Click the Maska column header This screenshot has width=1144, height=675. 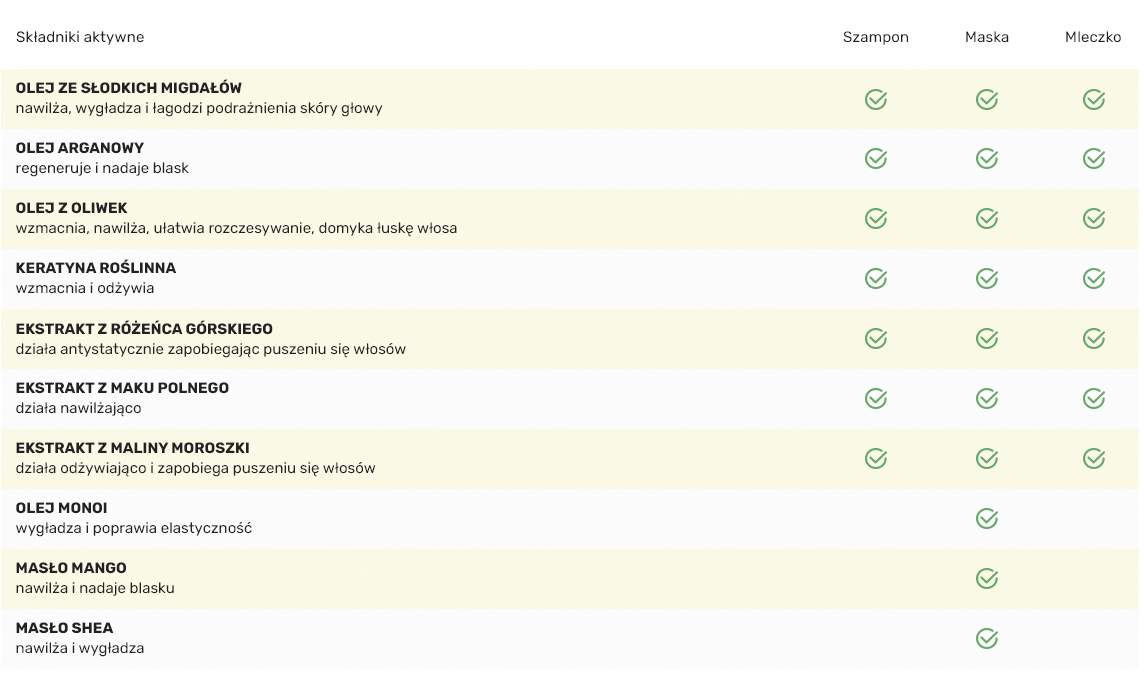[x=987, y=37]
